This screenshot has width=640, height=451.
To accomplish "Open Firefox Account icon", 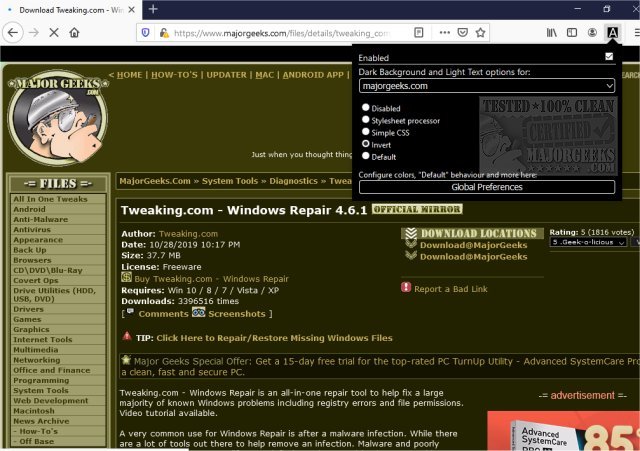I will click(x=592, y=33).
